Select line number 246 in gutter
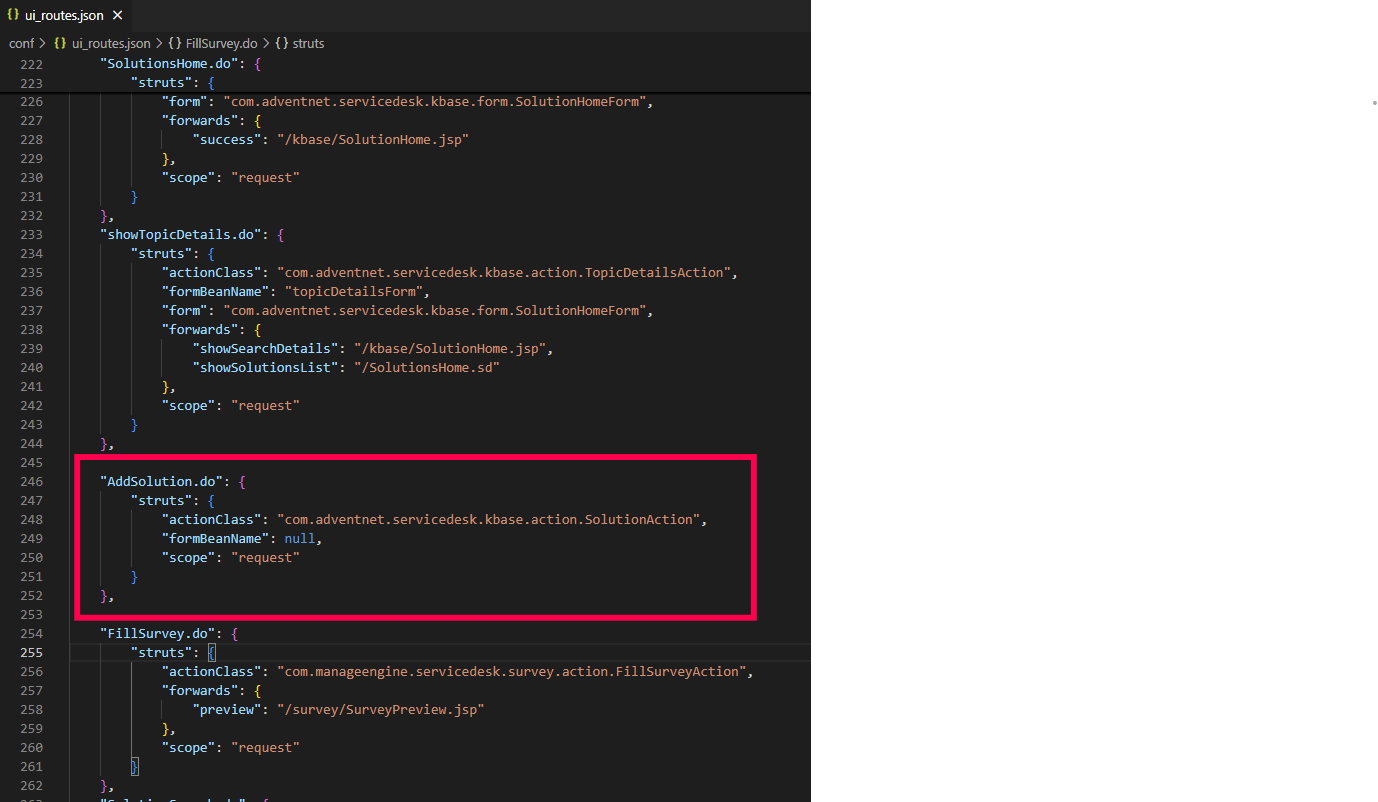Image resolution: width=1378 pixels, height=802 pixels. [x=31, y=482]
